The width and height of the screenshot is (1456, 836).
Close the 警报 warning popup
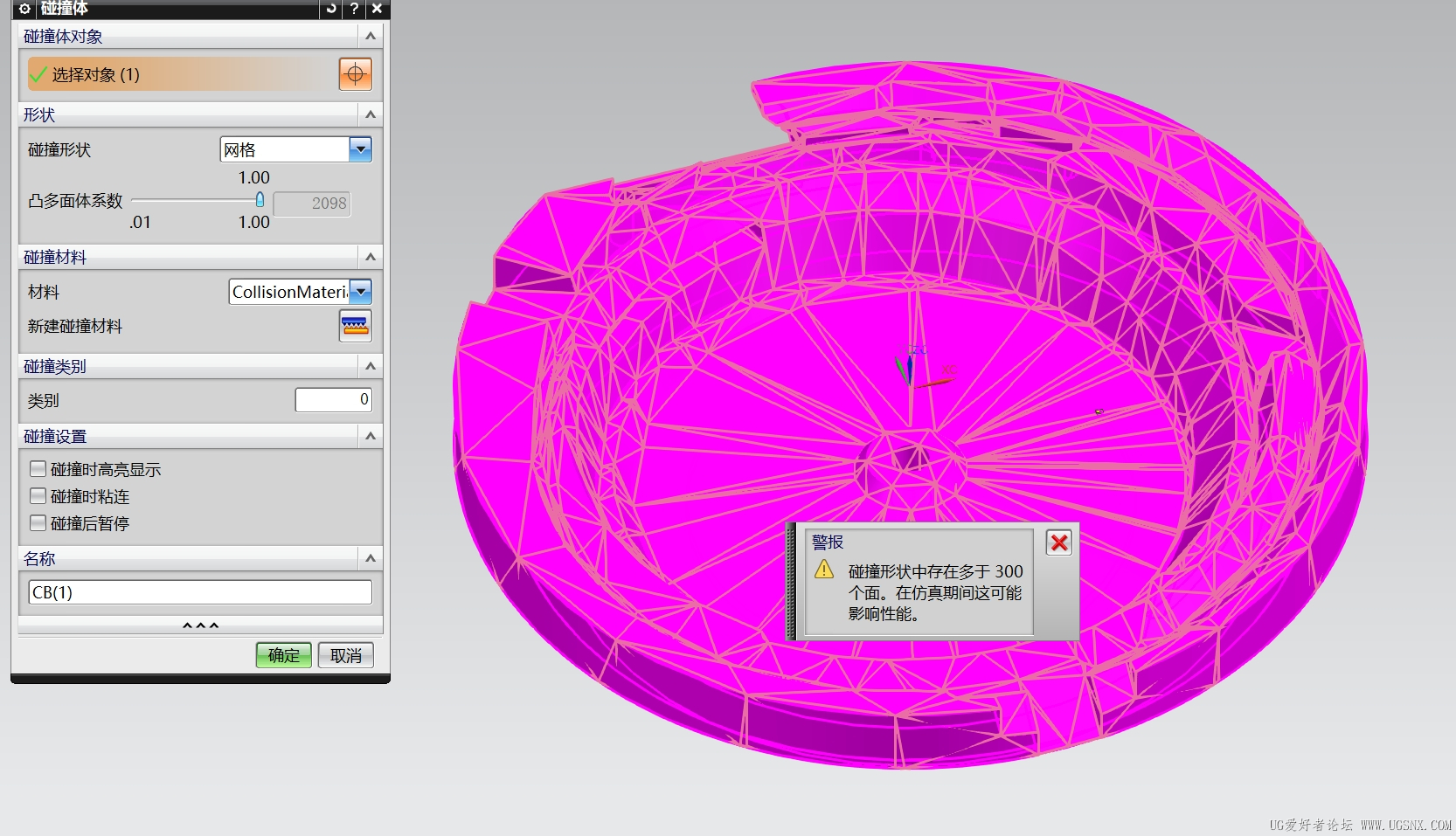(1059, 542)
